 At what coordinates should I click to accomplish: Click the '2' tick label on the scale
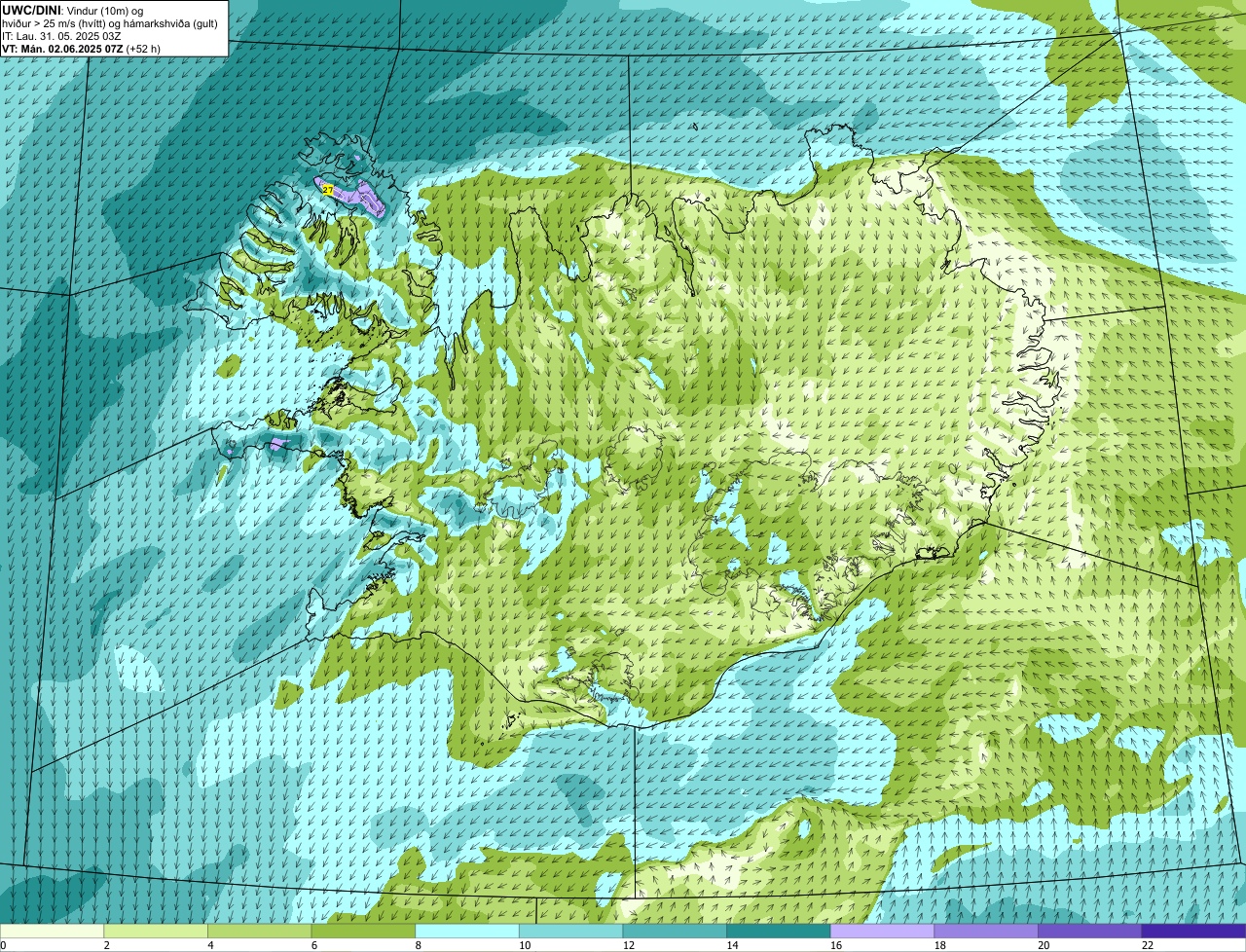106,945
